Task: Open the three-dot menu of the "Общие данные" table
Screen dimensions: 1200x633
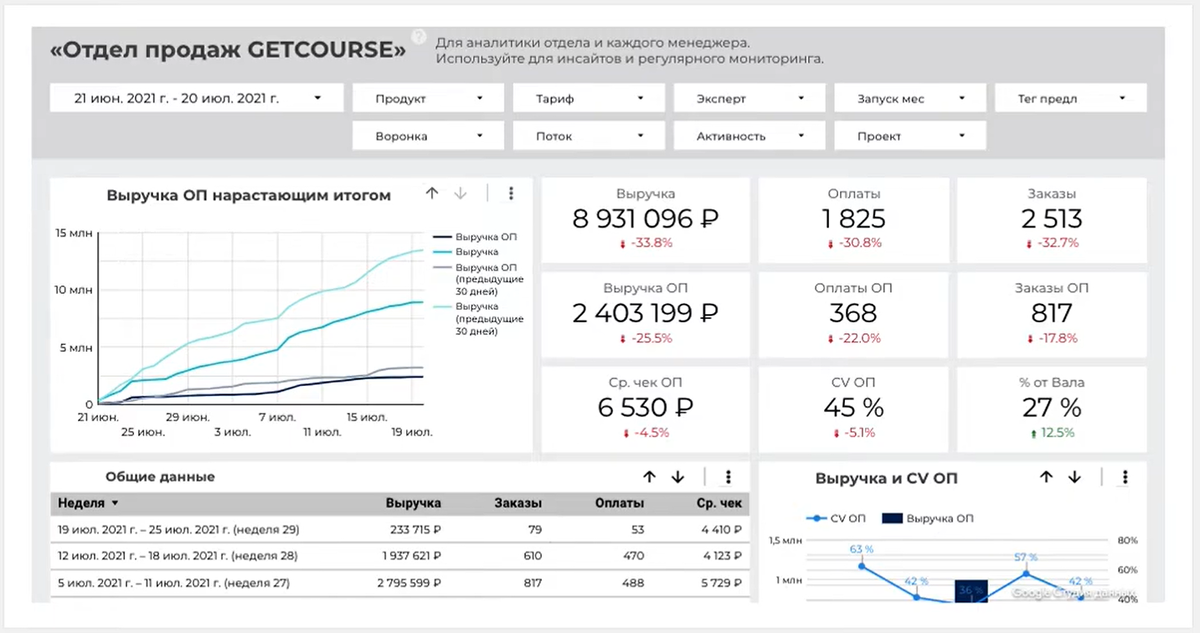Action: [728, 477]
